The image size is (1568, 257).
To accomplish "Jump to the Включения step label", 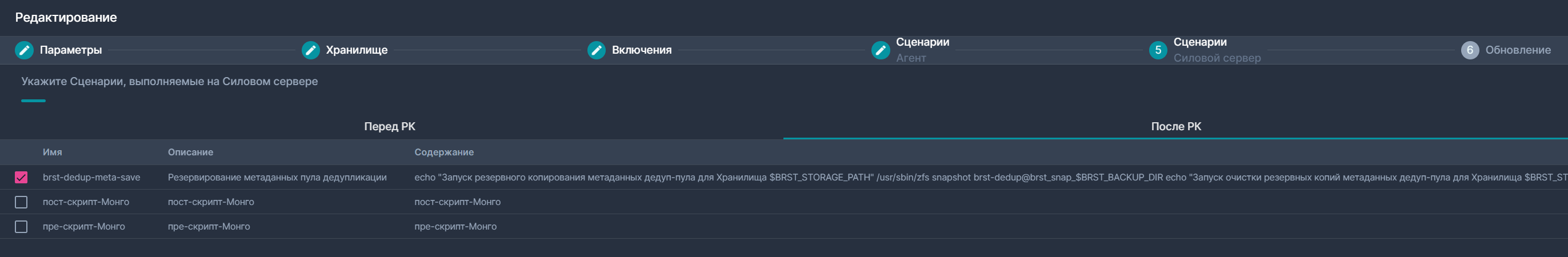I will point(642,50).
